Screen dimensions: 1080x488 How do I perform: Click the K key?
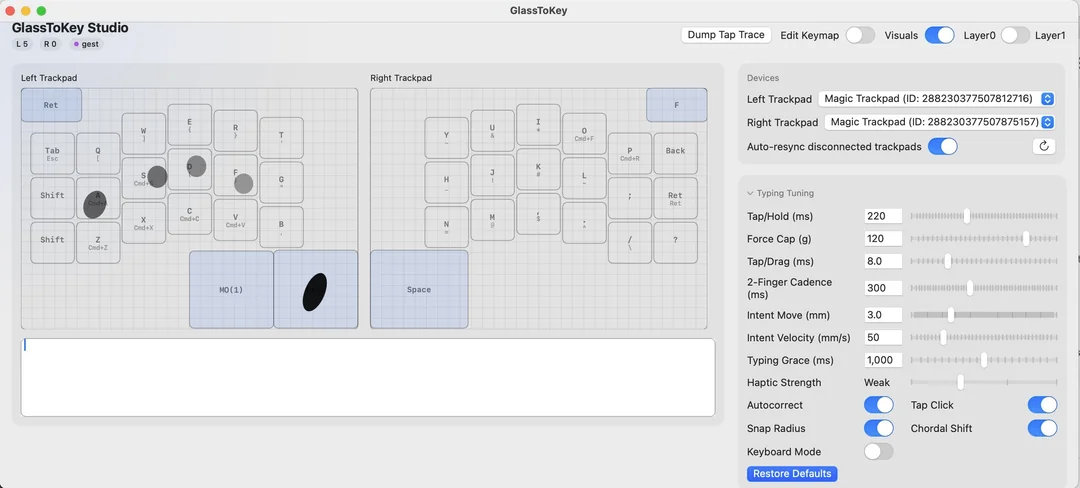pyautogui.click(x=538, y=169)
